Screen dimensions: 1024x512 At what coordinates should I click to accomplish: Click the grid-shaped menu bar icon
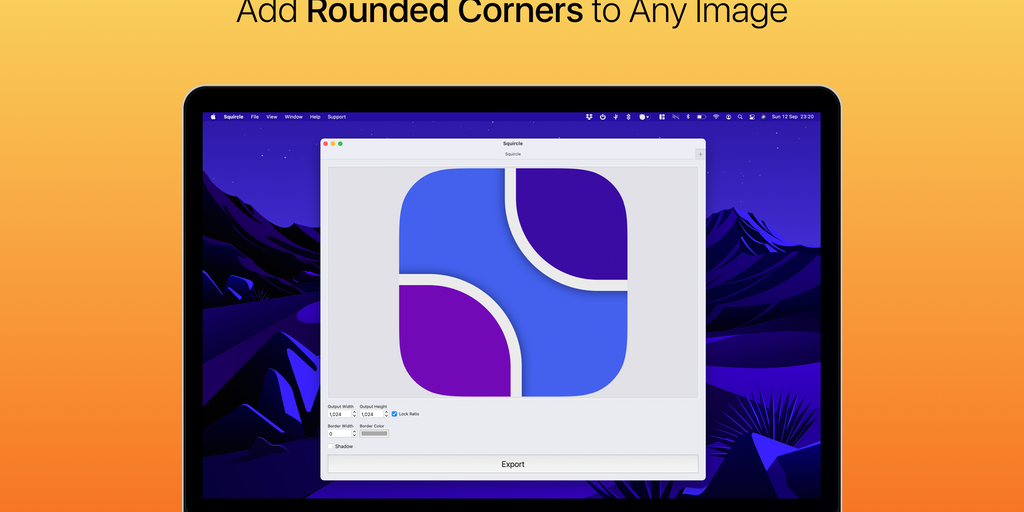662,117
